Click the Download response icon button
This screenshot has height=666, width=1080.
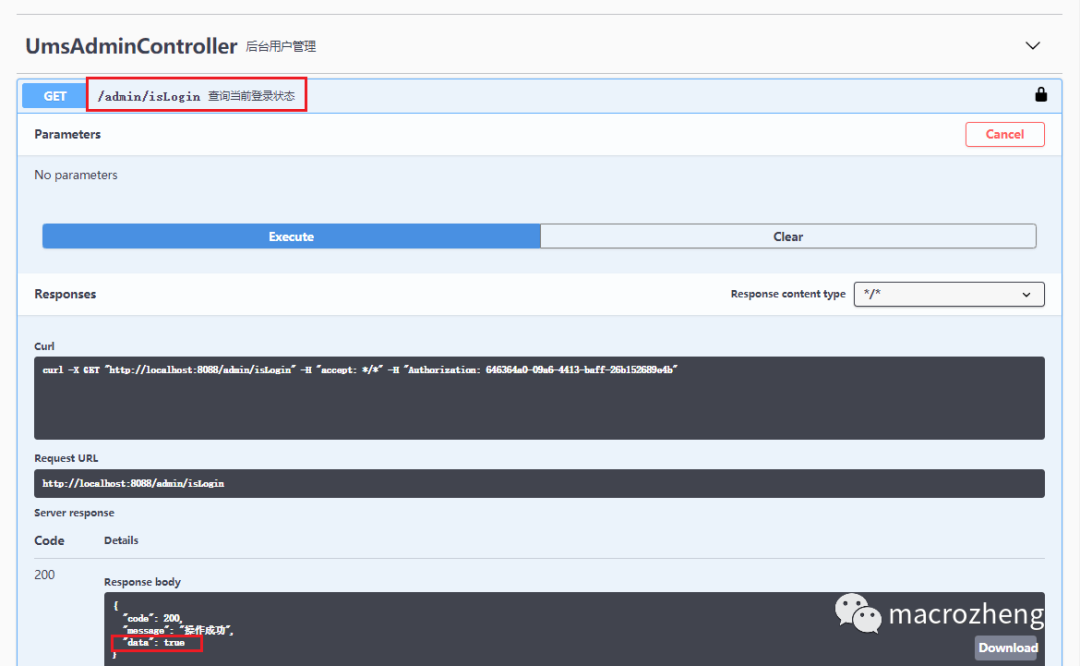point(1006,648)
